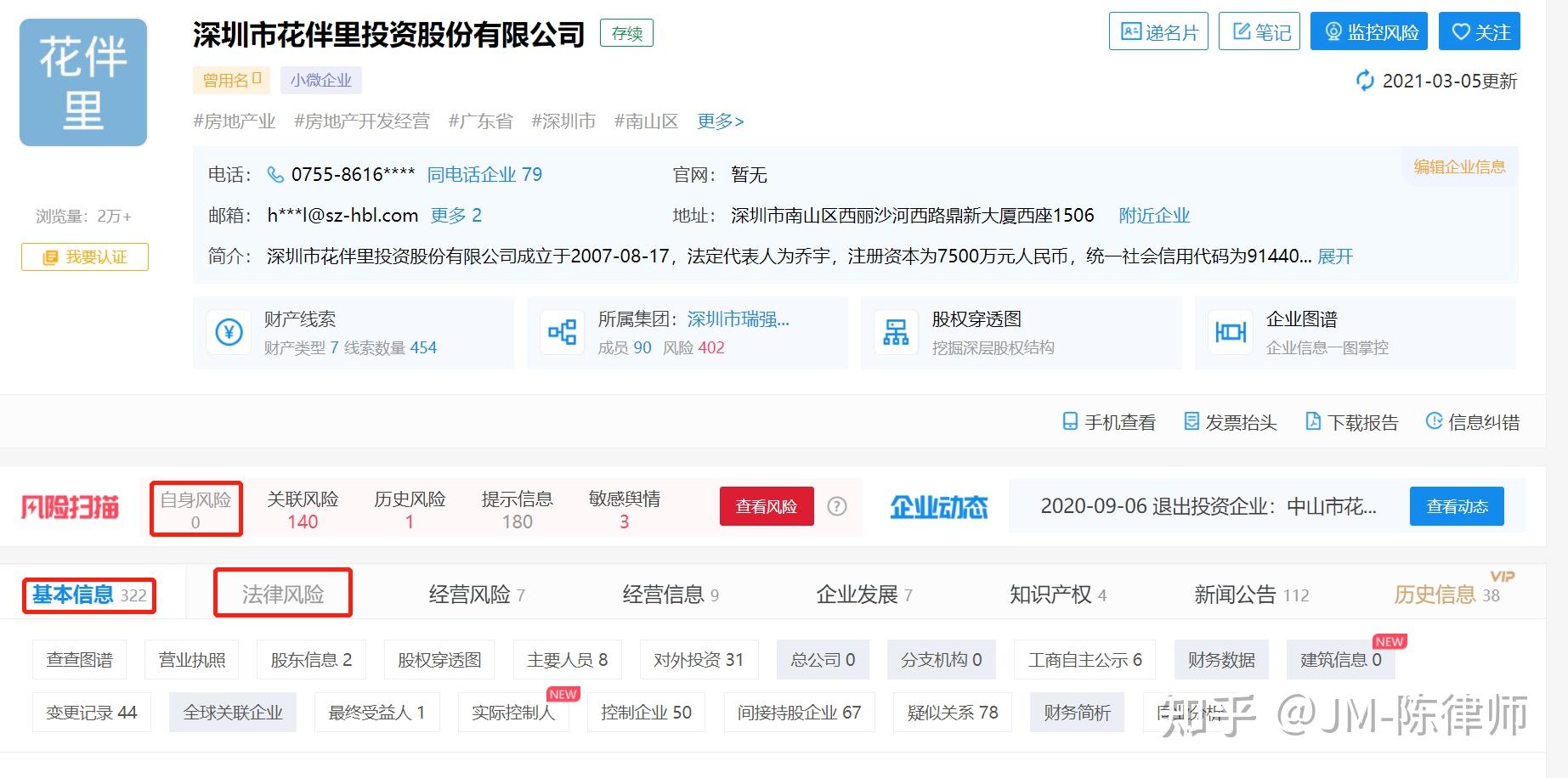Screen dimensions: 1568x778
Task: Open 同电话企业 79 link
Action: click(484, 174)
